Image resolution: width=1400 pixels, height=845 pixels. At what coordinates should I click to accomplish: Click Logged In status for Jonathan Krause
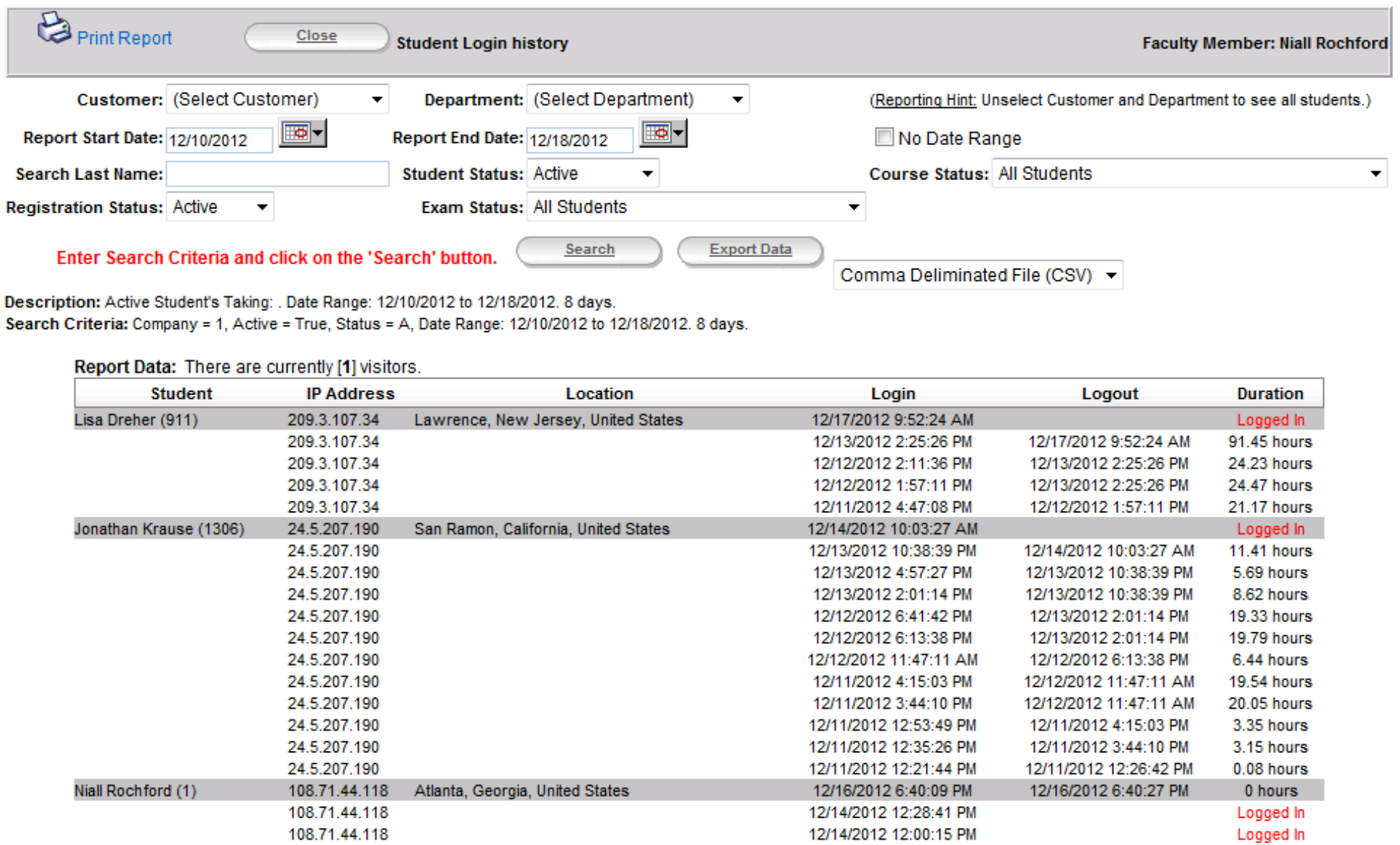click(x=1270, y=529)
